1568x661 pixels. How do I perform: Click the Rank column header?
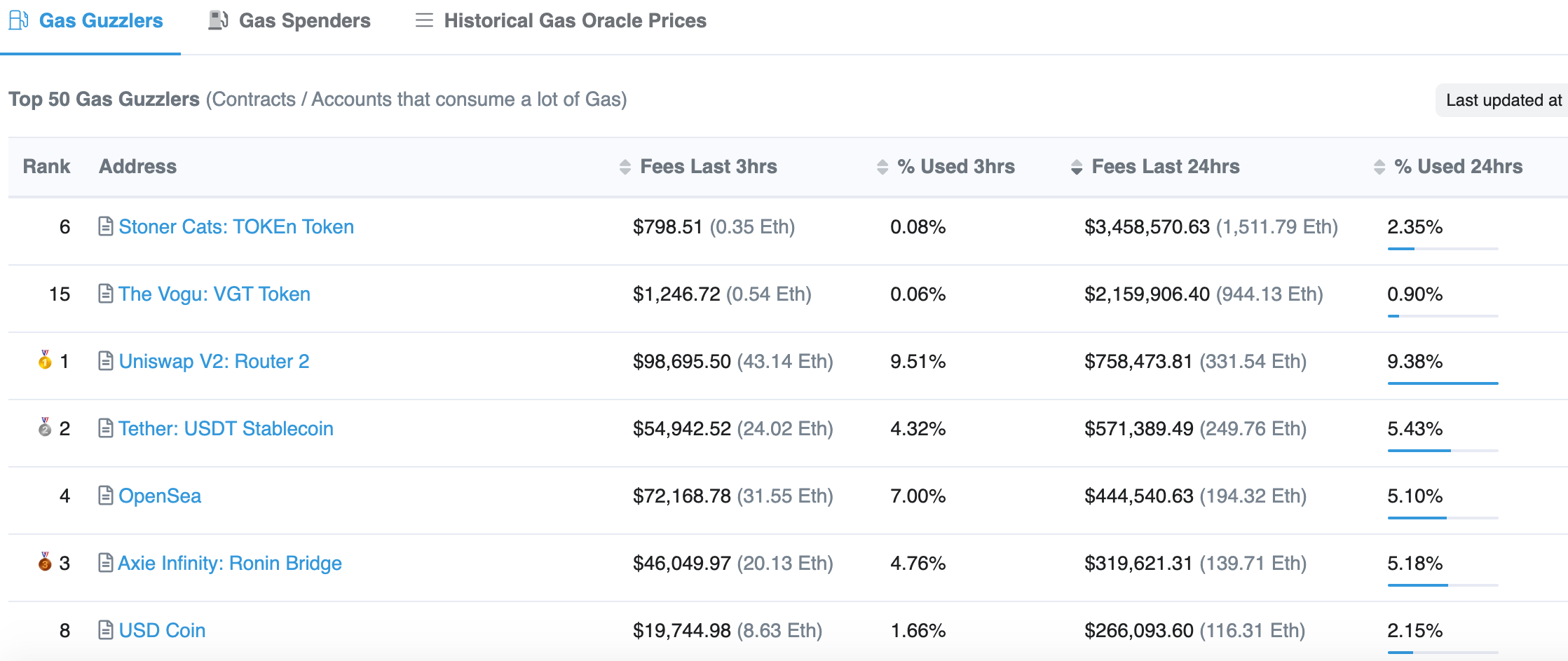click(46, 167)
